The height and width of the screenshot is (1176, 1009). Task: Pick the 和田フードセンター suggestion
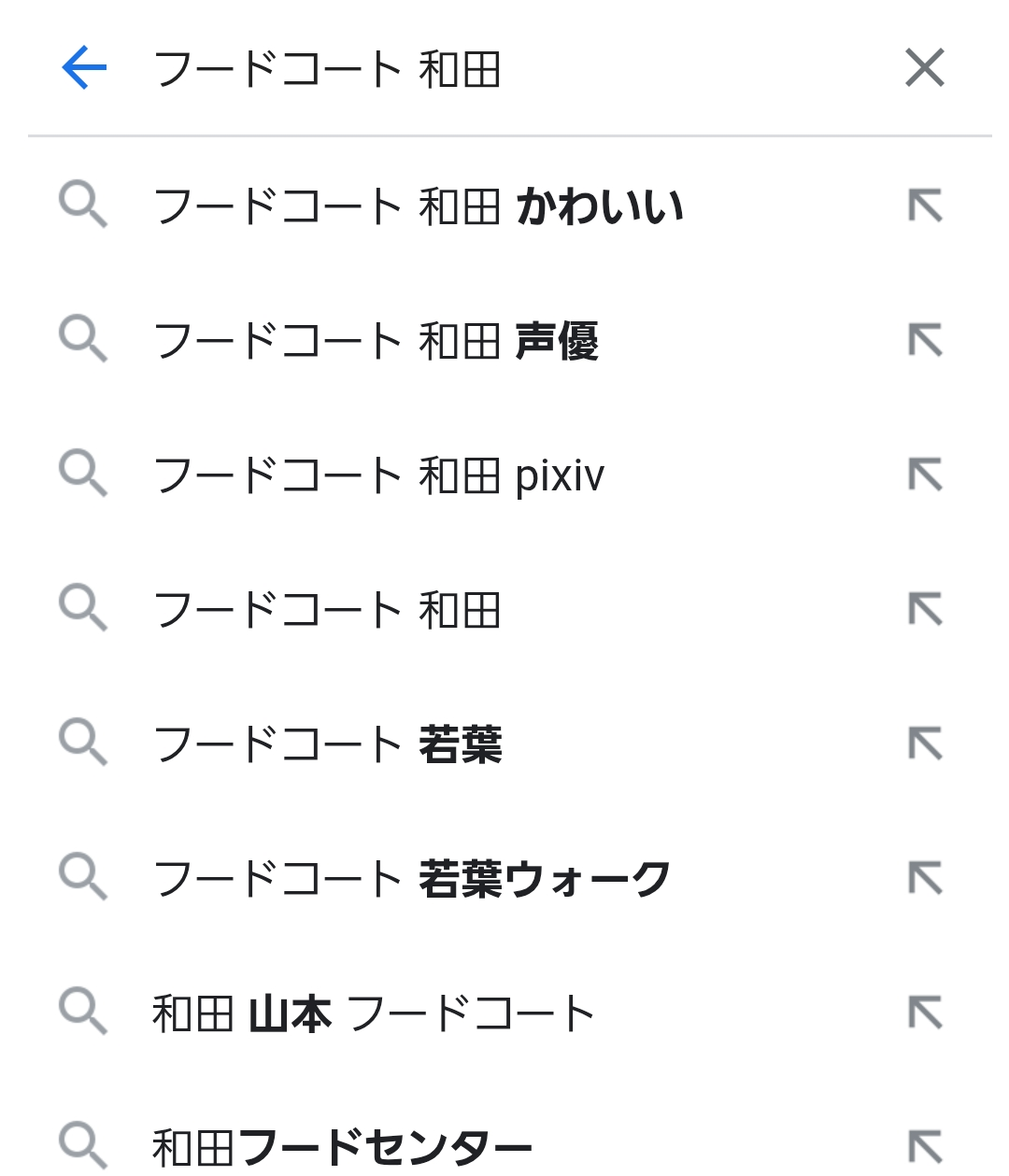(342, 1147)
